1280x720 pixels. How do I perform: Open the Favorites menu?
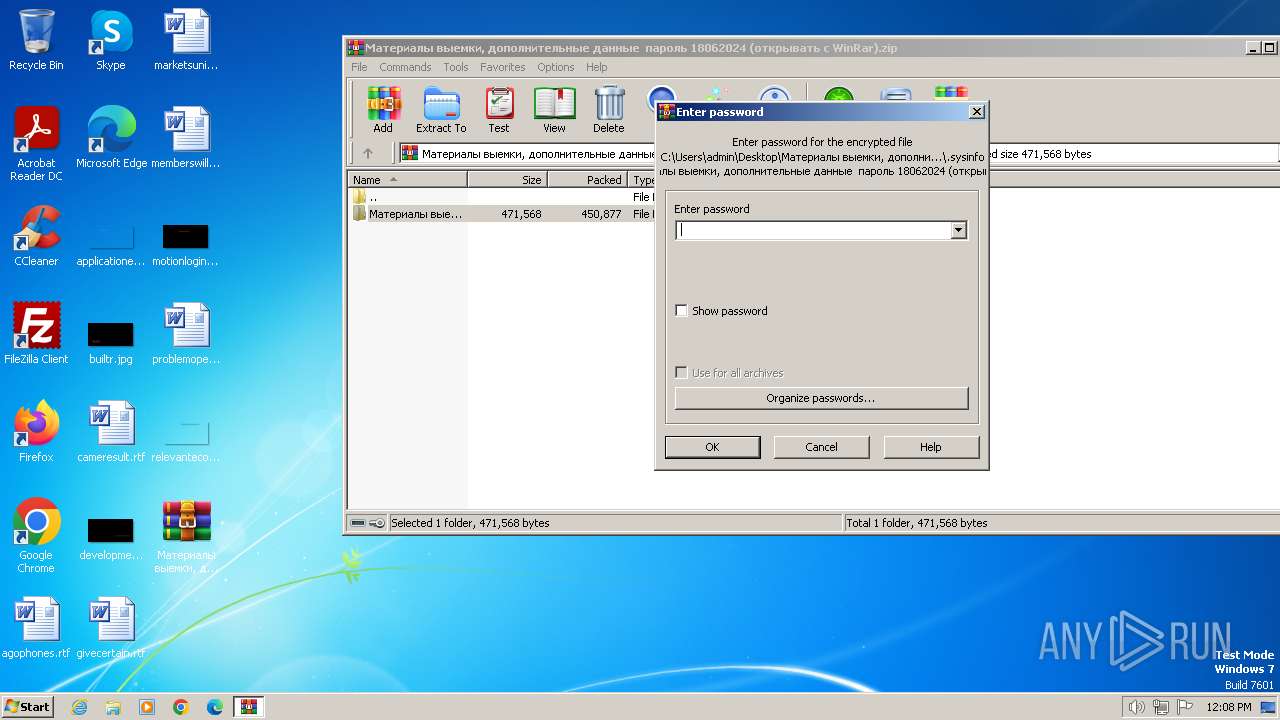point(502,67)
